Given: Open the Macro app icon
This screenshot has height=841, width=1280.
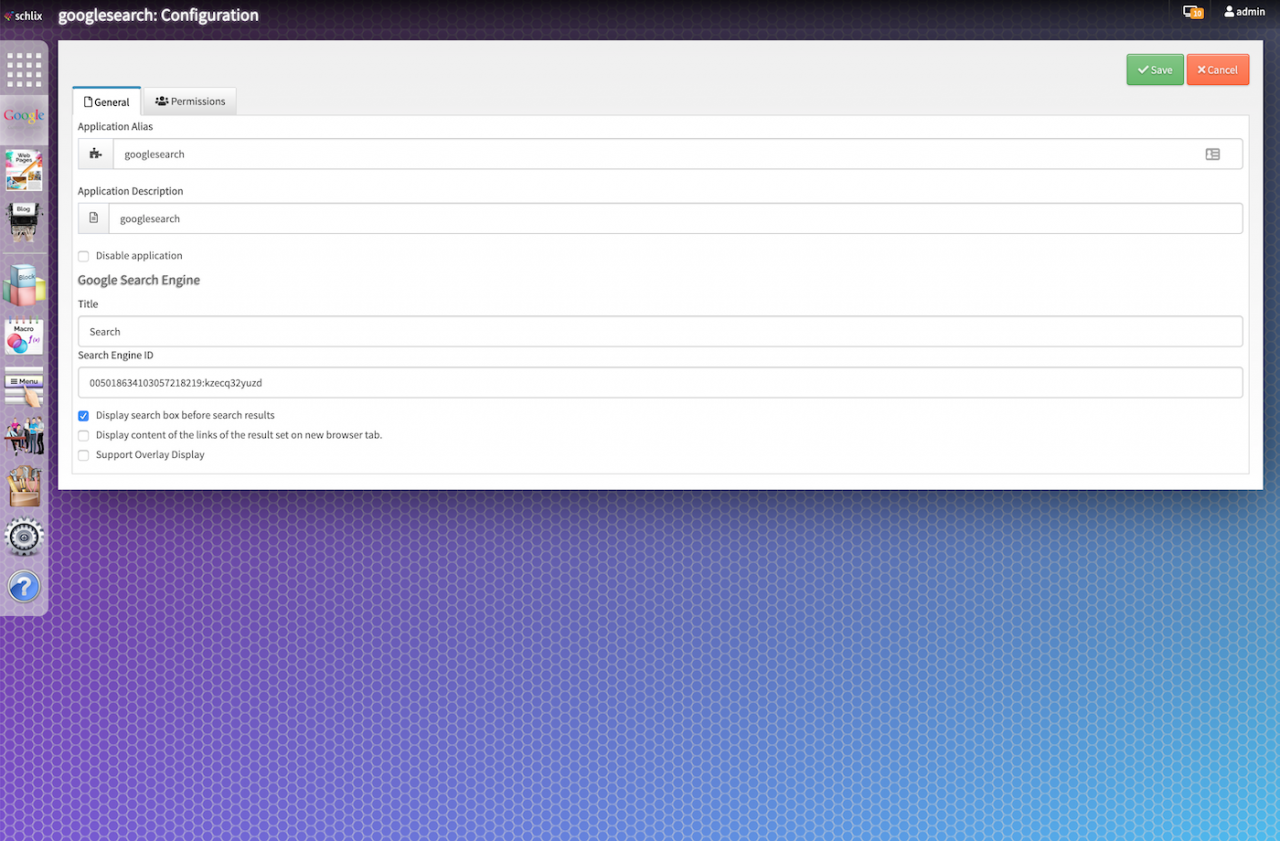Looking at the screenshot, I should [x=24, y=337].
